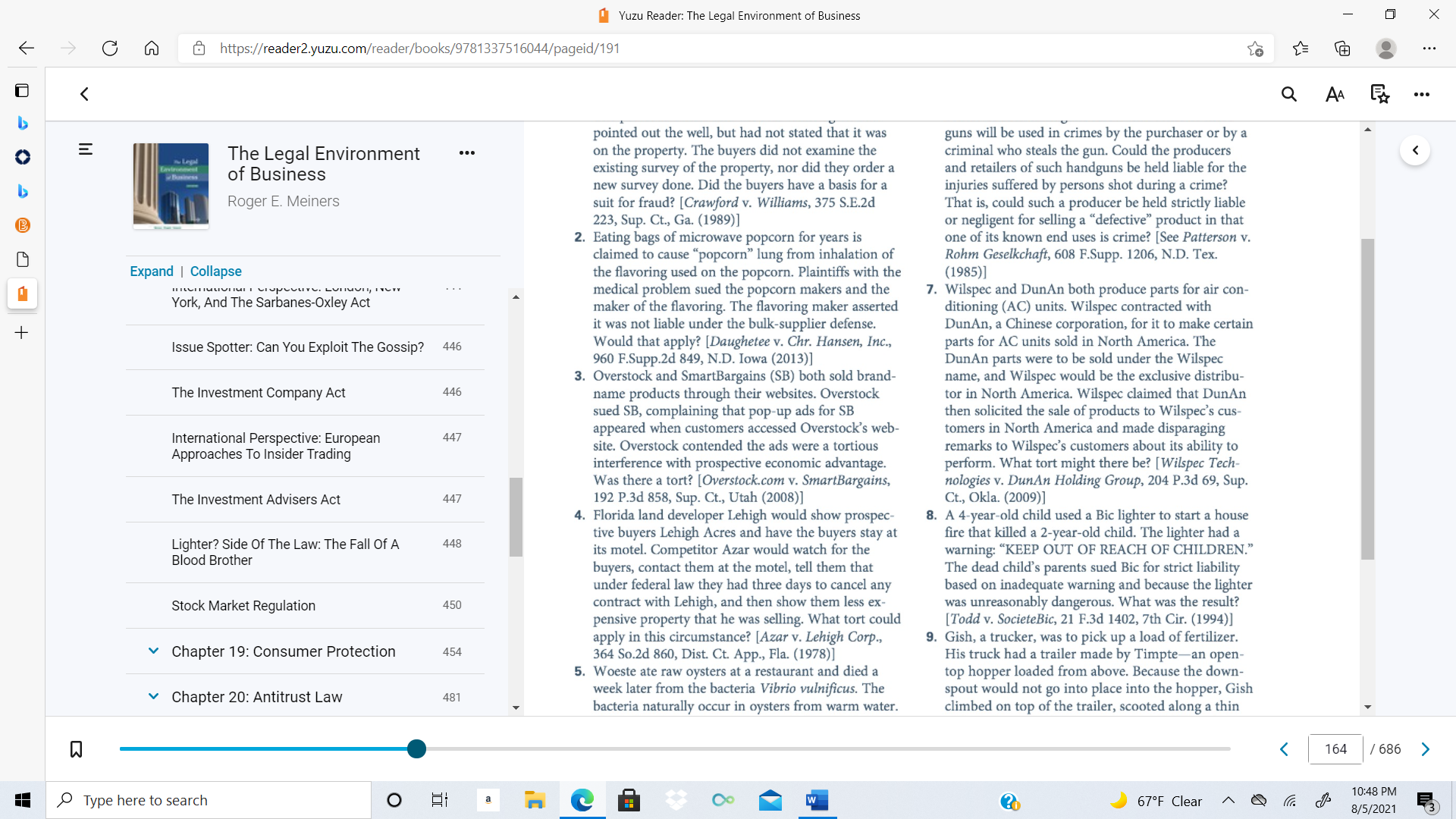
Task: Add a new vertical tab
Action: point(22,333)
